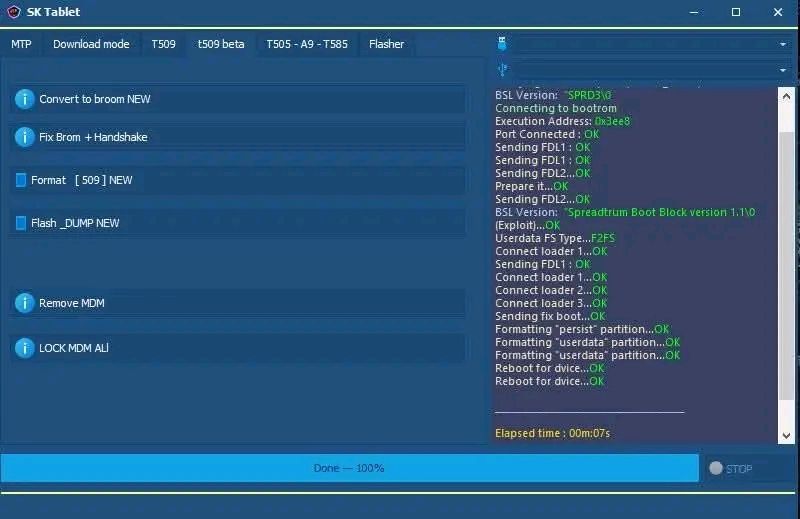This screenshot has height=519, width=800.
Task: Click the STOP button
Action: [749, 468]
